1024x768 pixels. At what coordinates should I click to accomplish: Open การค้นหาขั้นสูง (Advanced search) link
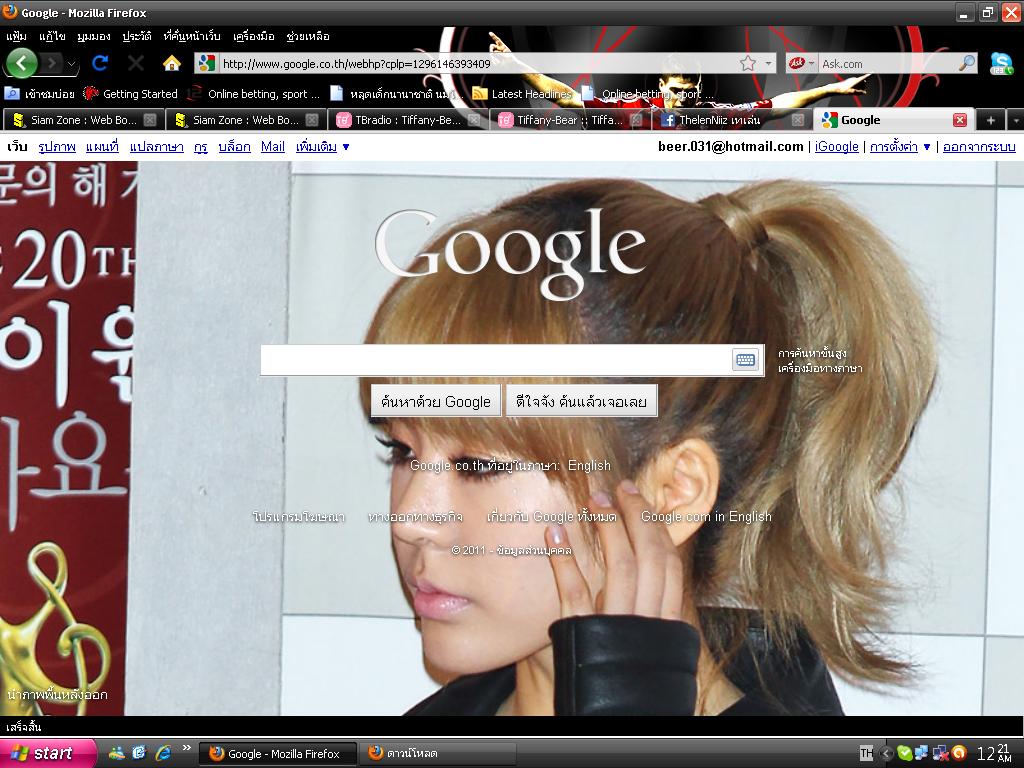pos(812,353)
